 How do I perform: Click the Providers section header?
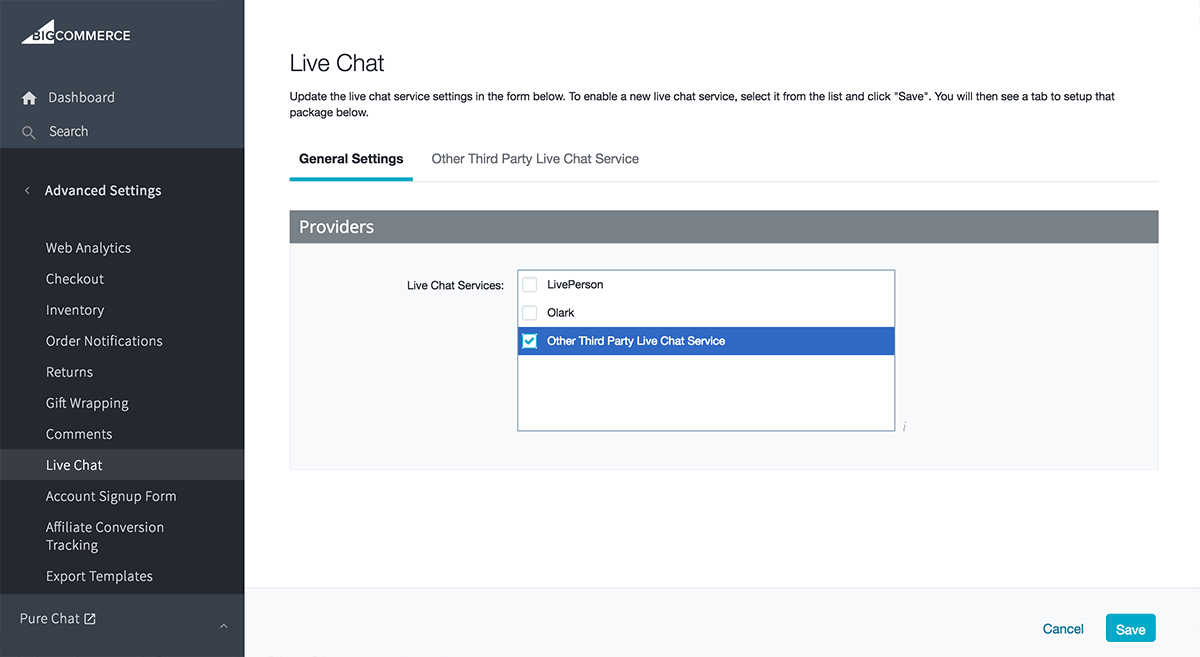click(x=724, y=227)
